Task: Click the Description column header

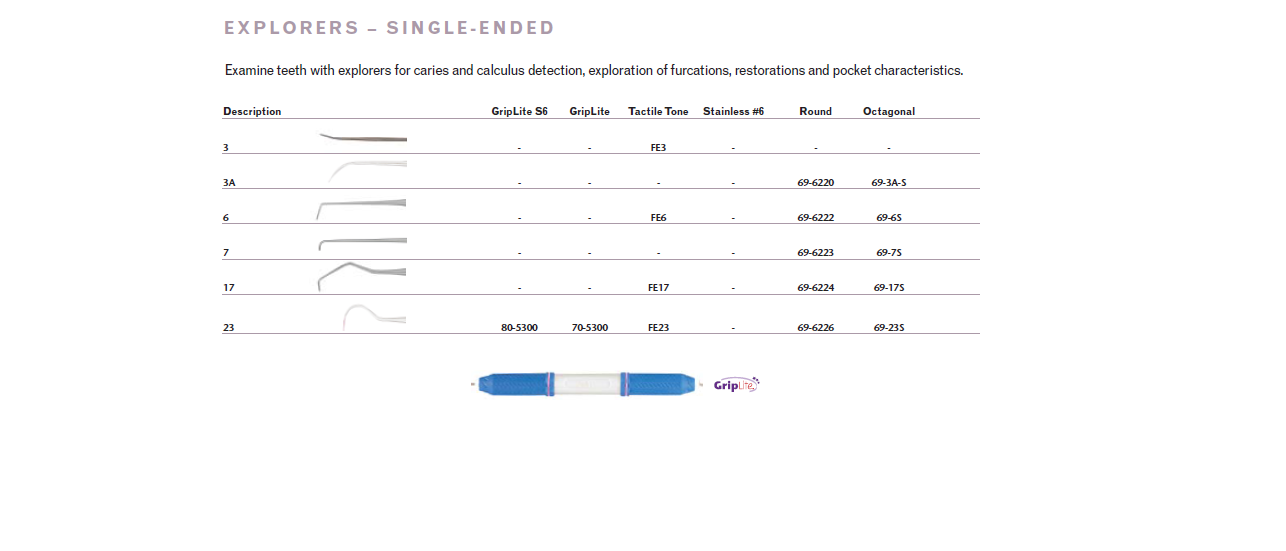Action: coord(252,112)
